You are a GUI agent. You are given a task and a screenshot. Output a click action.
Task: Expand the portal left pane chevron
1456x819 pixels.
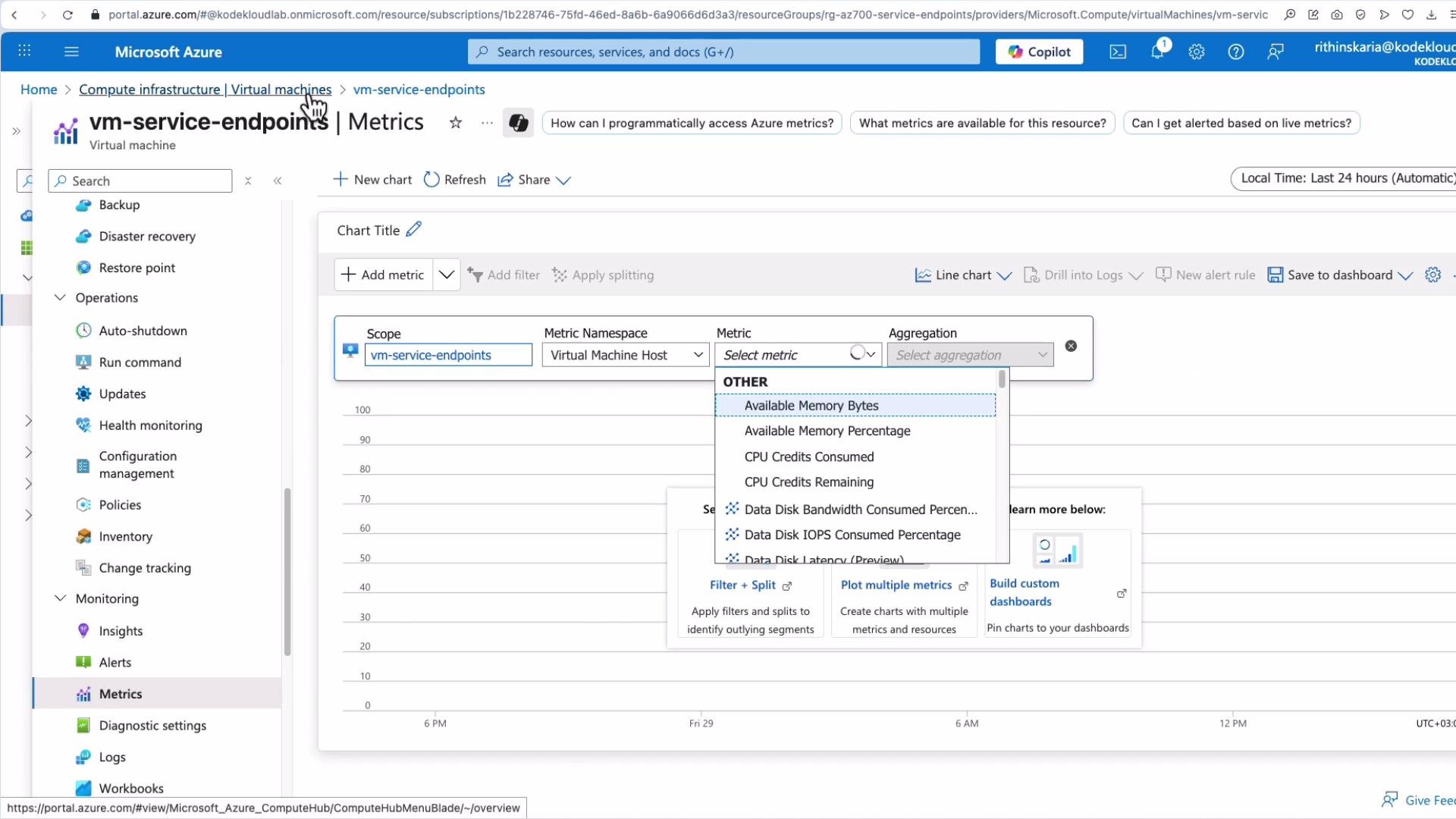click(16, 131)
